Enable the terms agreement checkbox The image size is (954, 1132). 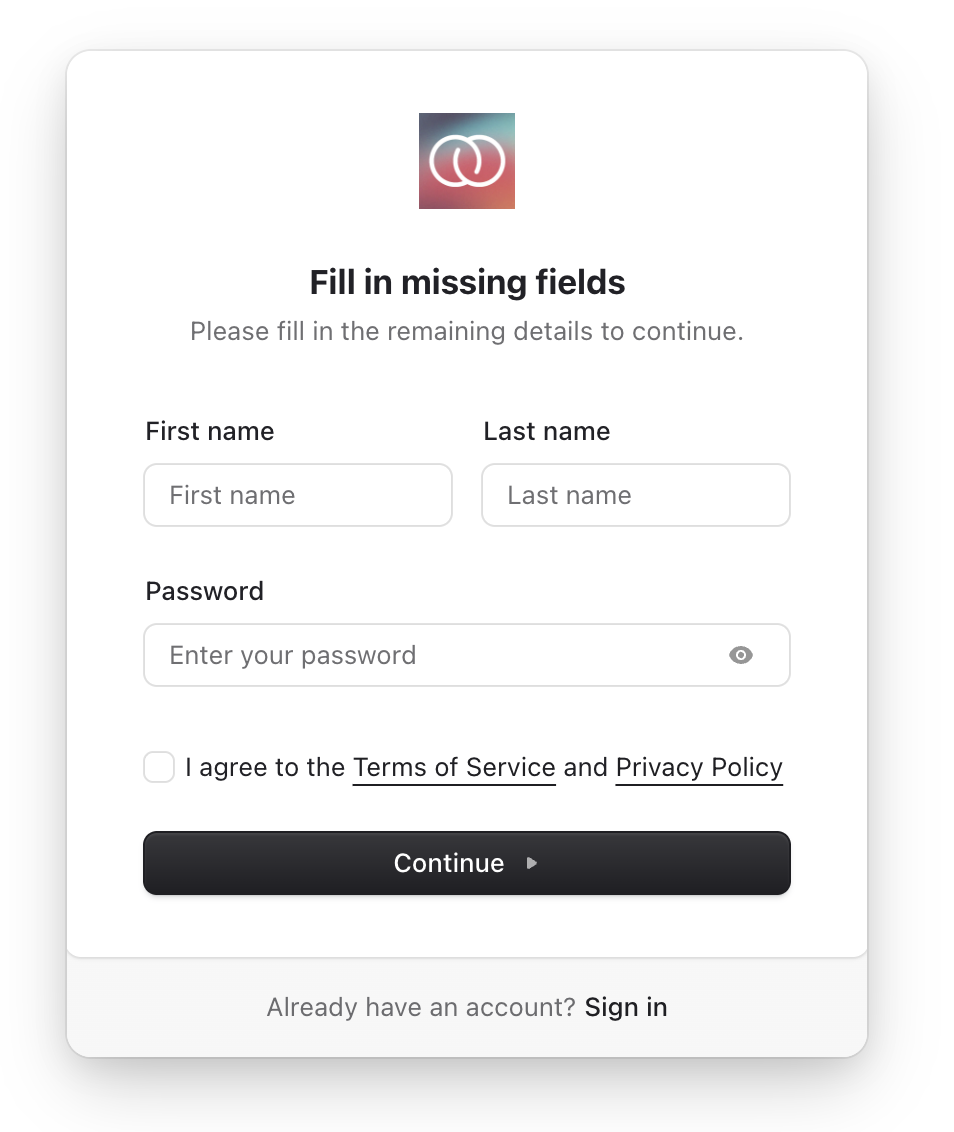tap(159, 768)
